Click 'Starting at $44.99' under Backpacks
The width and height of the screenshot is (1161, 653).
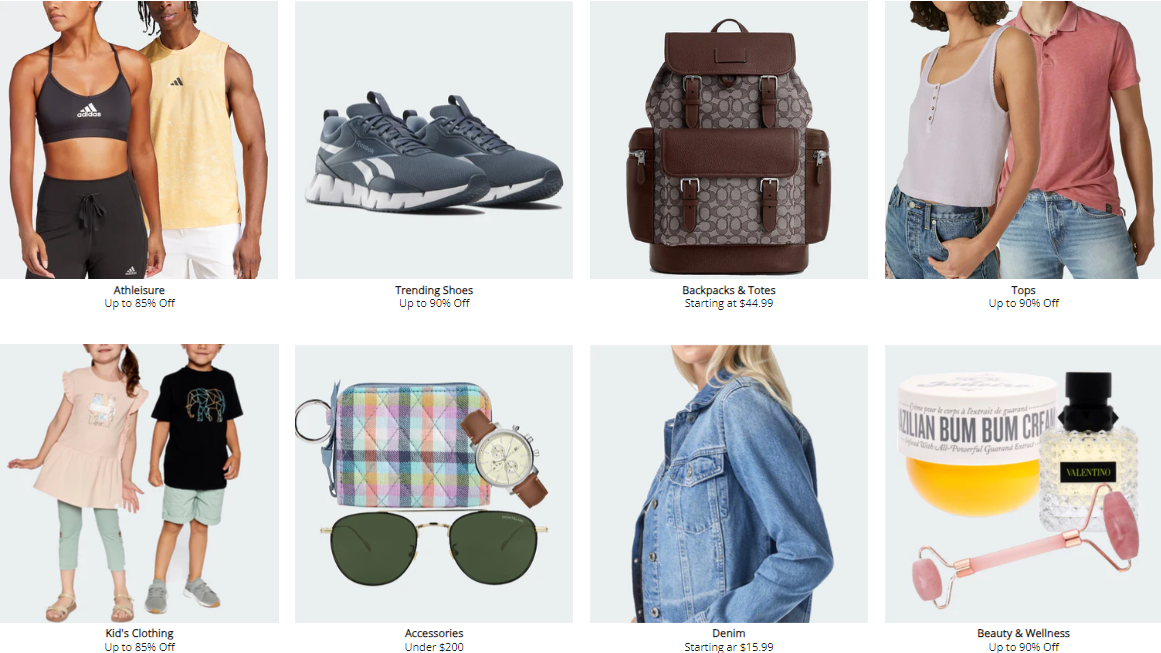(729, 304)
